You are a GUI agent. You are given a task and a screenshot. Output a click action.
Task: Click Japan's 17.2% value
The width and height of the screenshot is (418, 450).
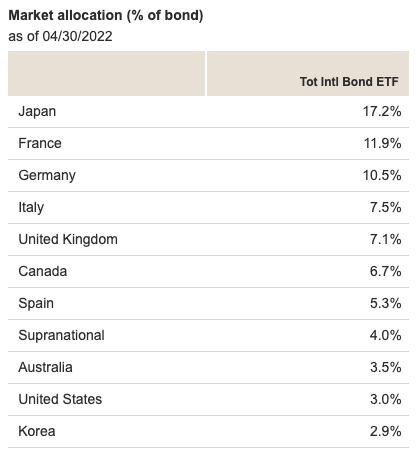(x=382, y=111)
